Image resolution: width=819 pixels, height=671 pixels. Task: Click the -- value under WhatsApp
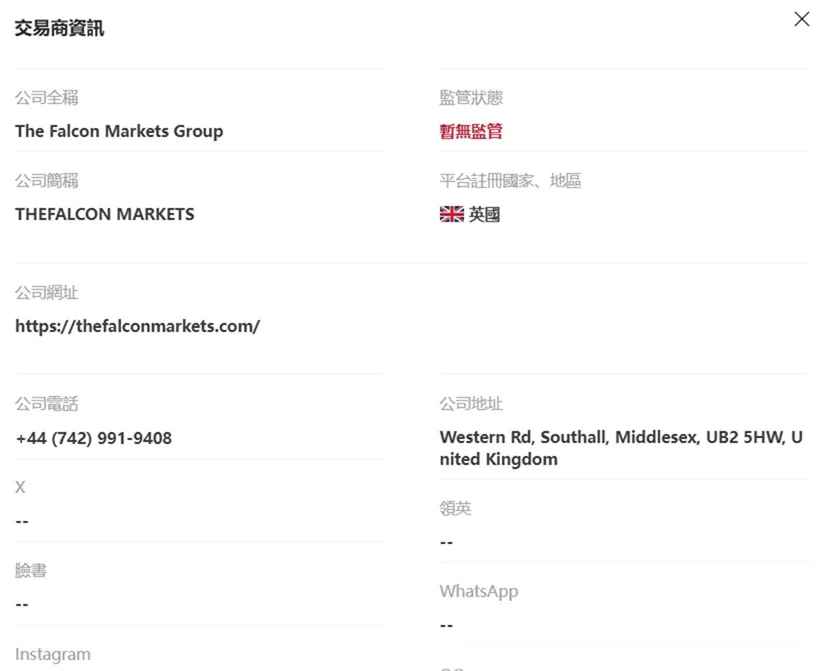pyautogui.click(x=446, y=625)
